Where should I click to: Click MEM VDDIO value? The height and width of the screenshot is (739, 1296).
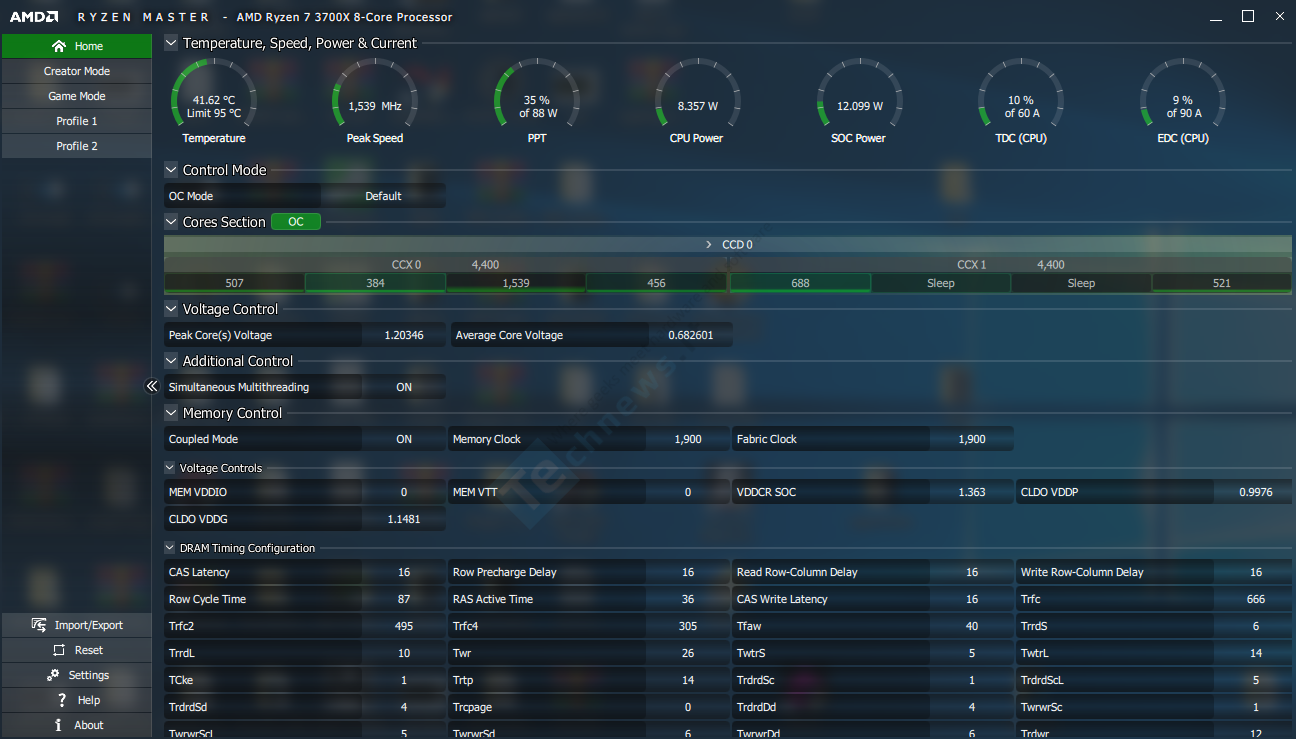[x=404, y=492]
